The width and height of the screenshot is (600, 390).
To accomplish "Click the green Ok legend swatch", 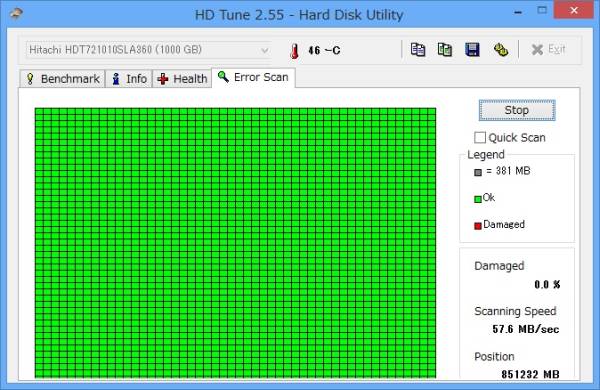I will [x=478, y=199].
